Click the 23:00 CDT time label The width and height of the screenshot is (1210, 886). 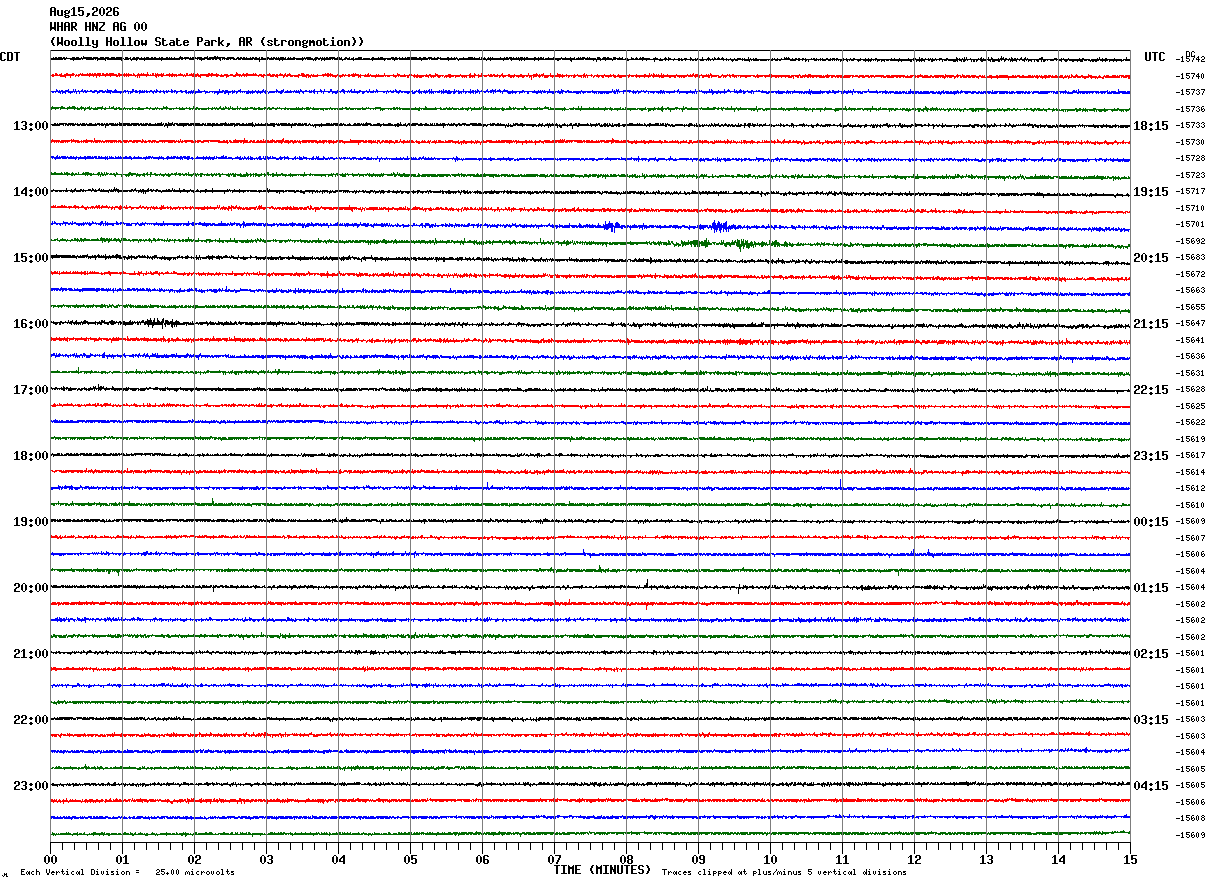coord(30,786)
